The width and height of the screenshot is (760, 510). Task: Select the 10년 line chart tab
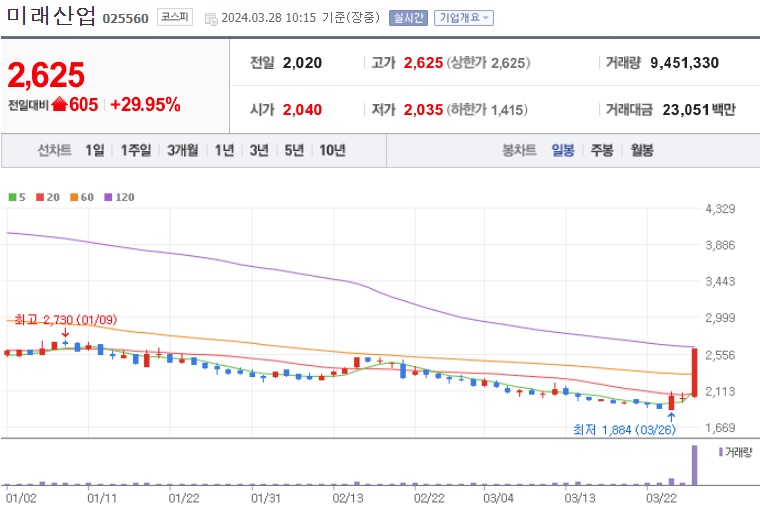[x=332, y=150]
